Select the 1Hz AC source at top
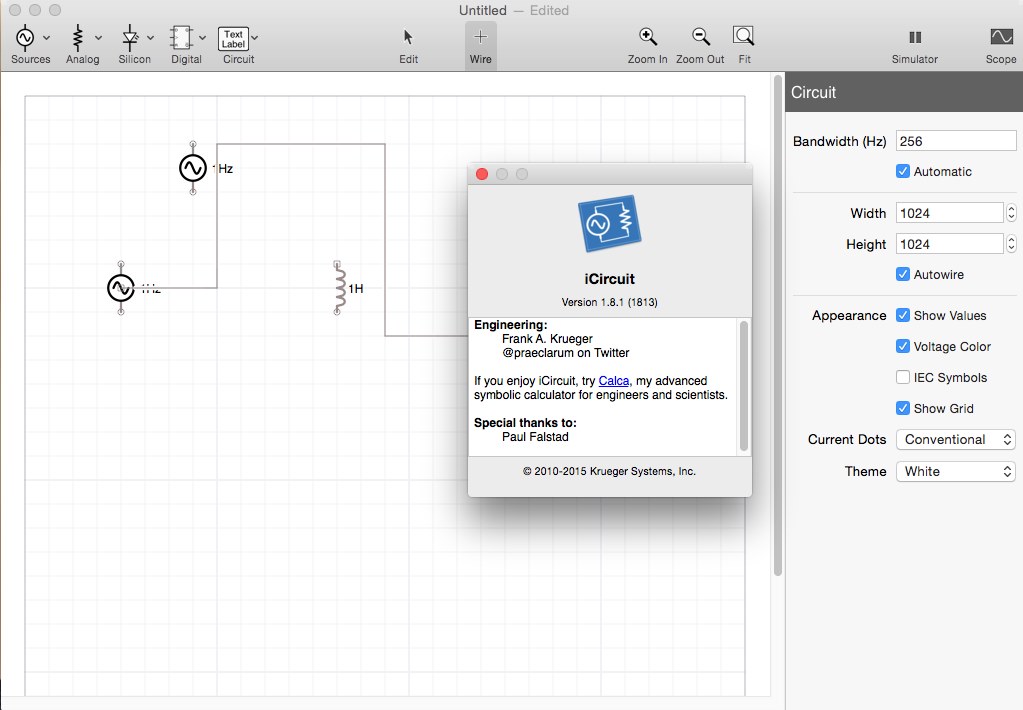This screenshot has width=1023, height=710. tap(193, 168)
